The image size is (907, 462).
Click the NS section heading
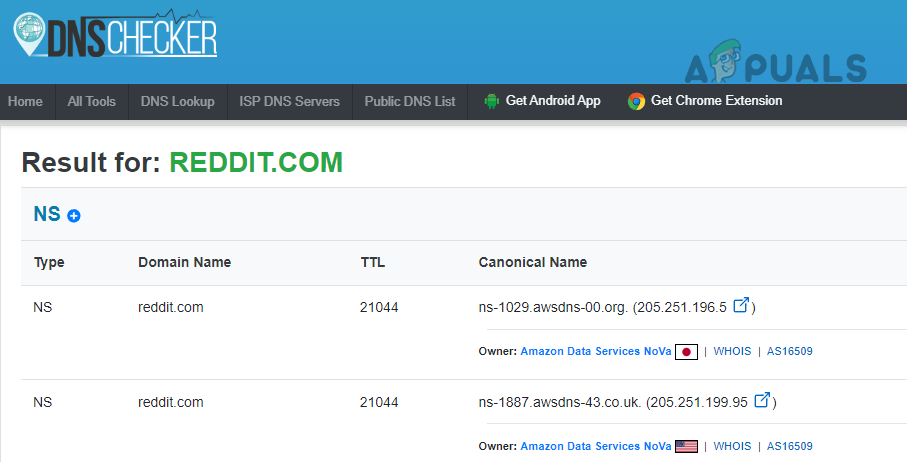47,214
